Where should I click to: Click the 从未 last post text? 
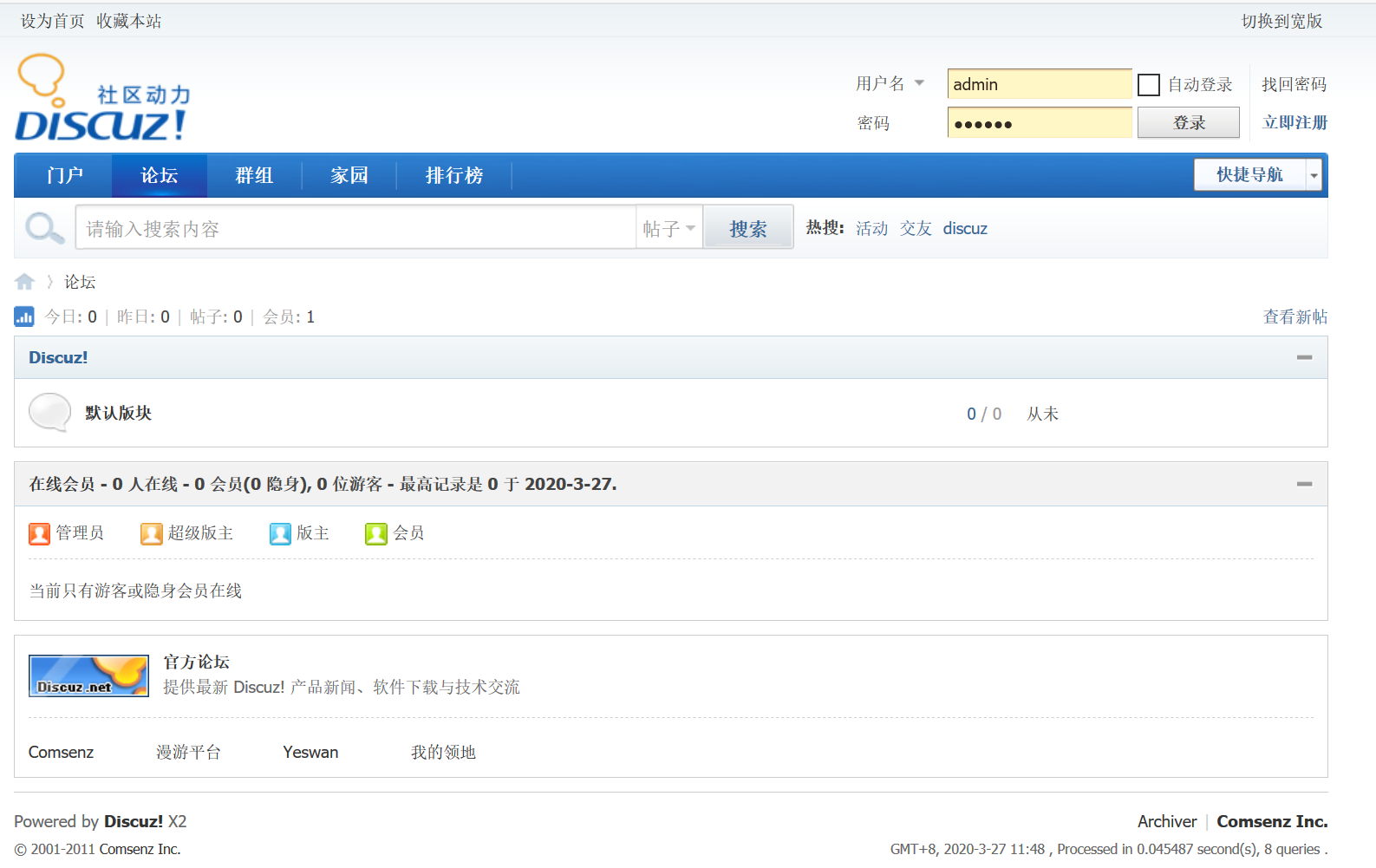1043,414
